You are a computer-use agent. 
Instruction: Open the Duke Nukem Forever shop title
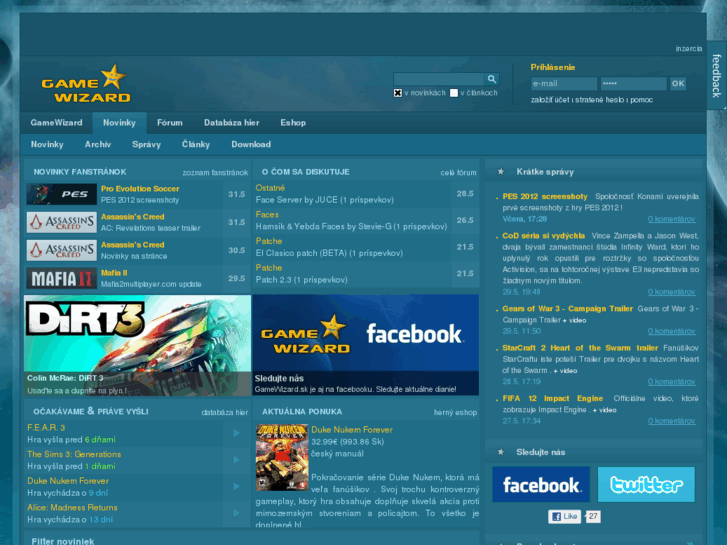(352, 430)
